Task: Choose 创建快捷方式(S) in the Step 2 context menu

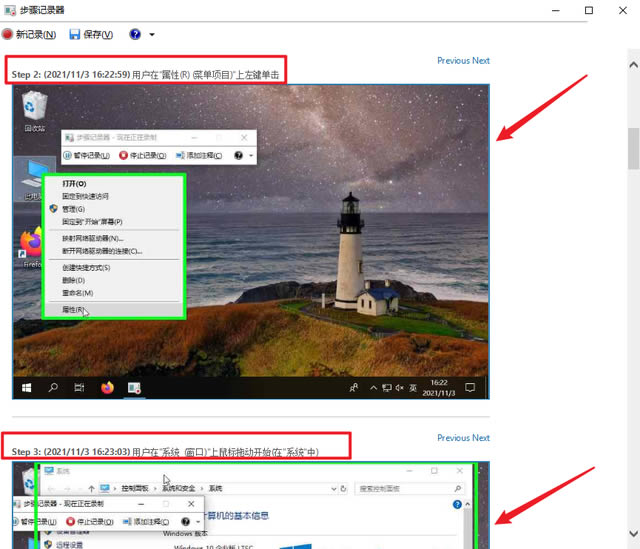Action: (114, 268)
